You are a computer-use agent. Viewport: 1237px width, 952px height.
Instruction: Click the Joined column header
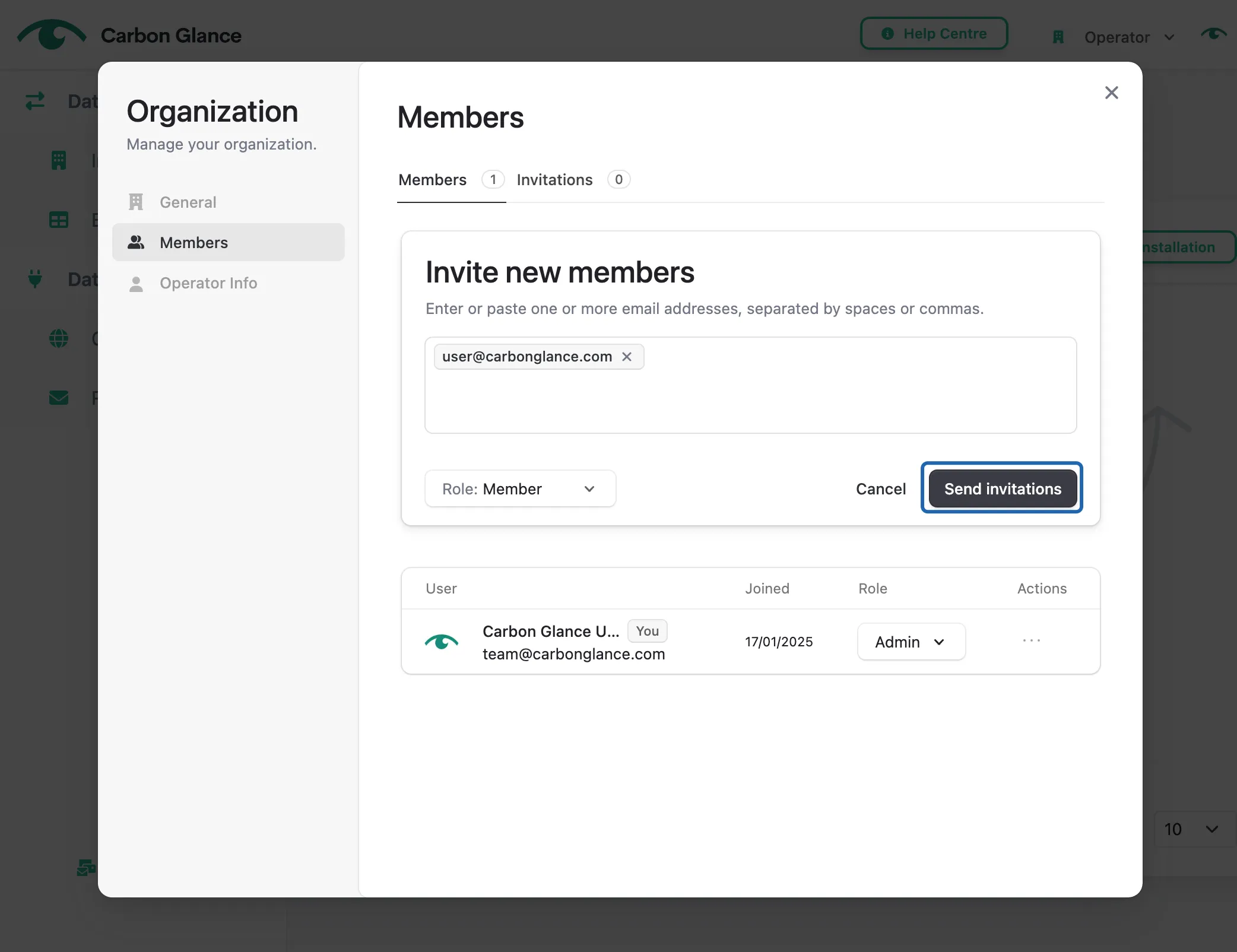pyautogui.click(x=767, y=588)
